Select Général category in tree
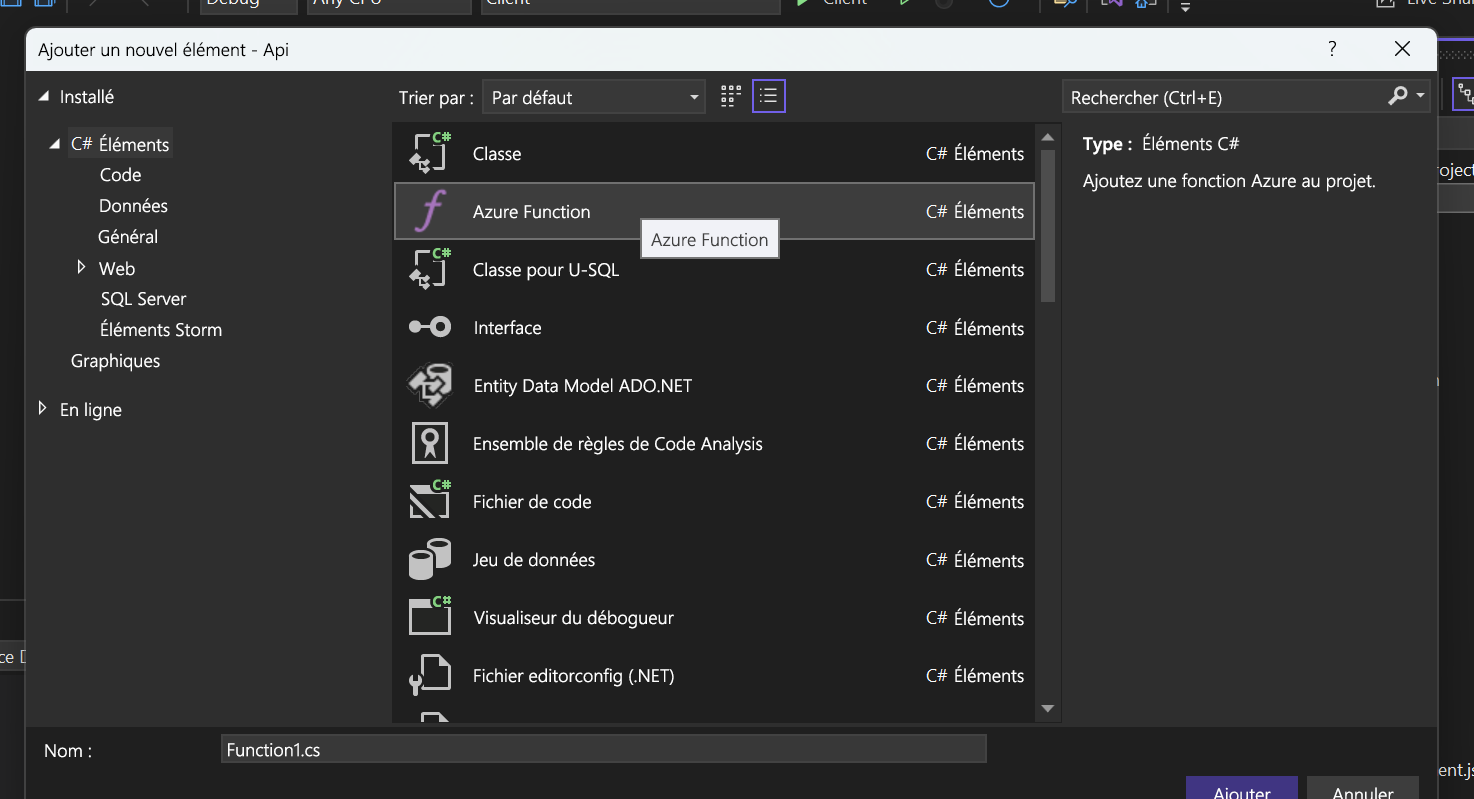This screenshot has height=799, width=1474. point(128,237)
